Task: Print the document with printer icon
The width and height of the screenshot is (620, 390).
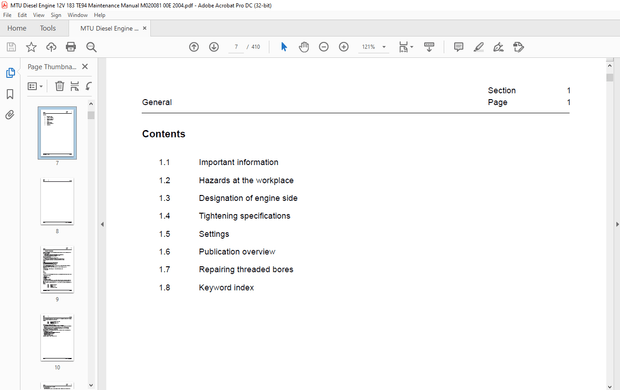Action: (x=71, y=47)
